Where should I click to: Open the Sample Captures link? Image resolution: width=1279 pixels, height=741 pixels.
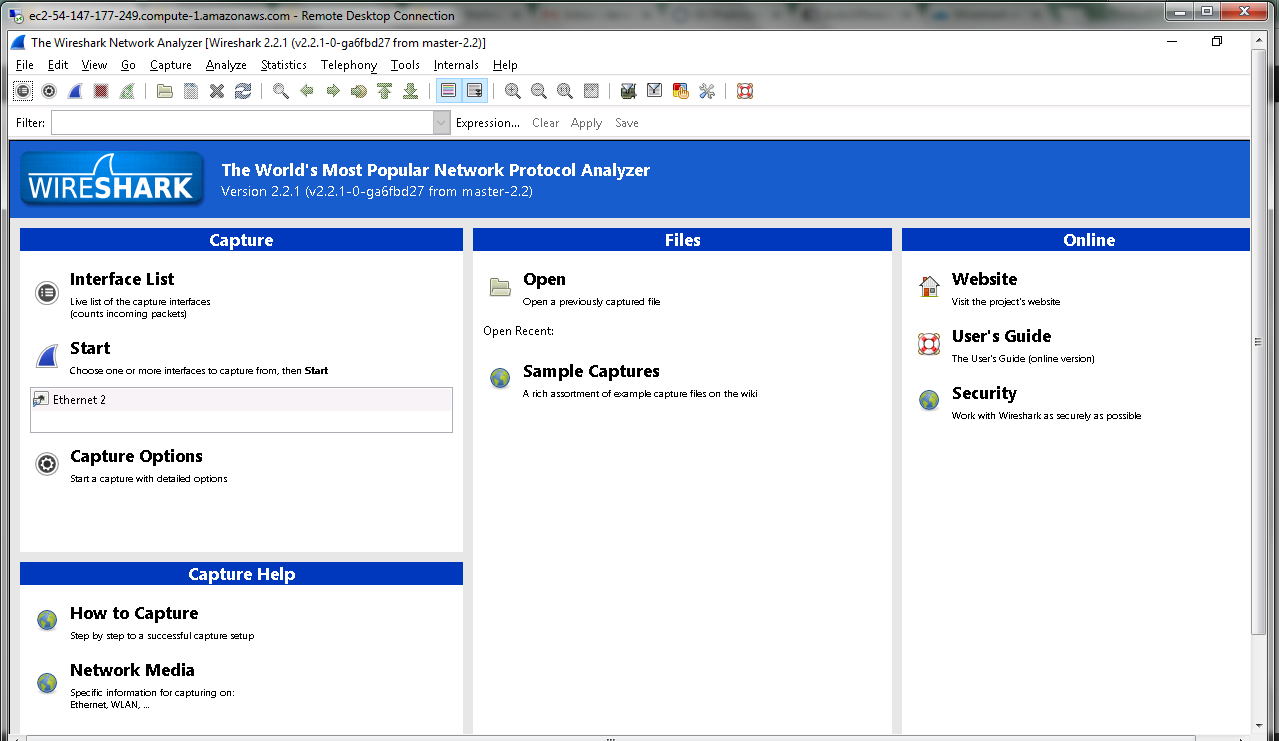(x=591, y=372)
